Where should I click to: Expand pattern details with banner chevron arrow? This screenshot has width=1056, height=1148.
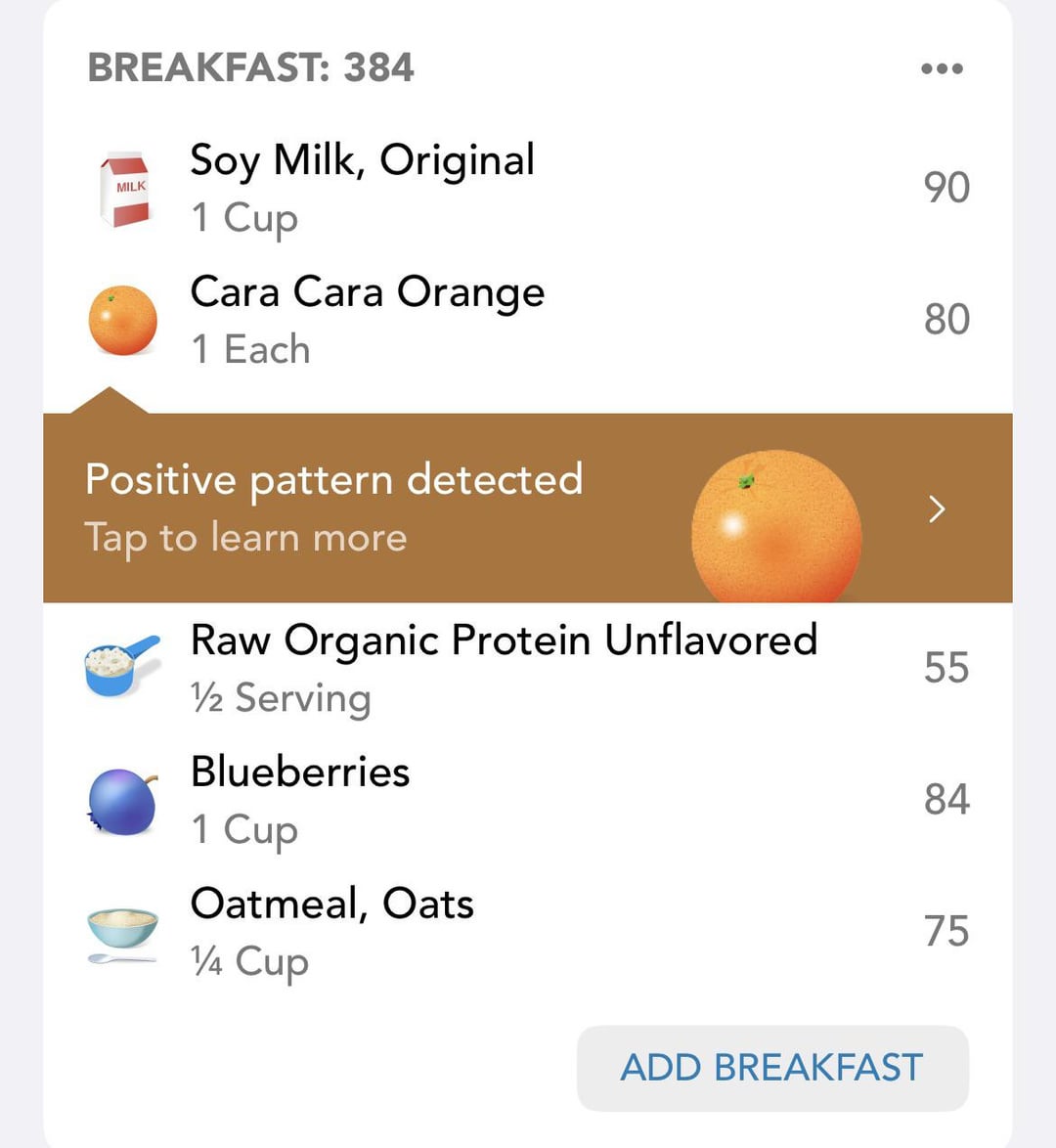tap(937, 508)
